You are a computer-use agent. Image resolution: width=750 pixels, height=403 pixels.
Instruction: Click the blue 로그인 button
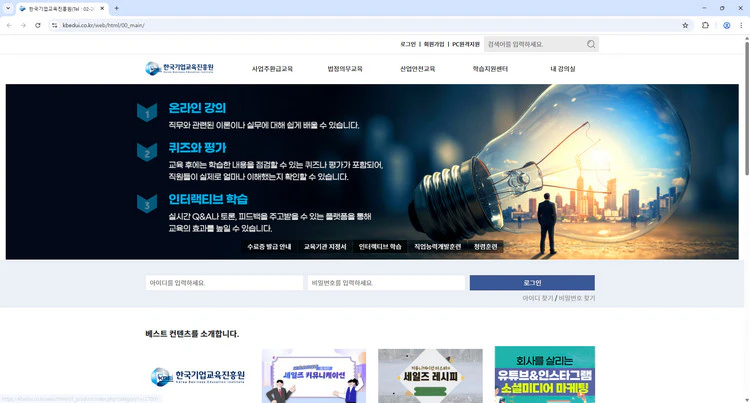click(x=532, y=283)
